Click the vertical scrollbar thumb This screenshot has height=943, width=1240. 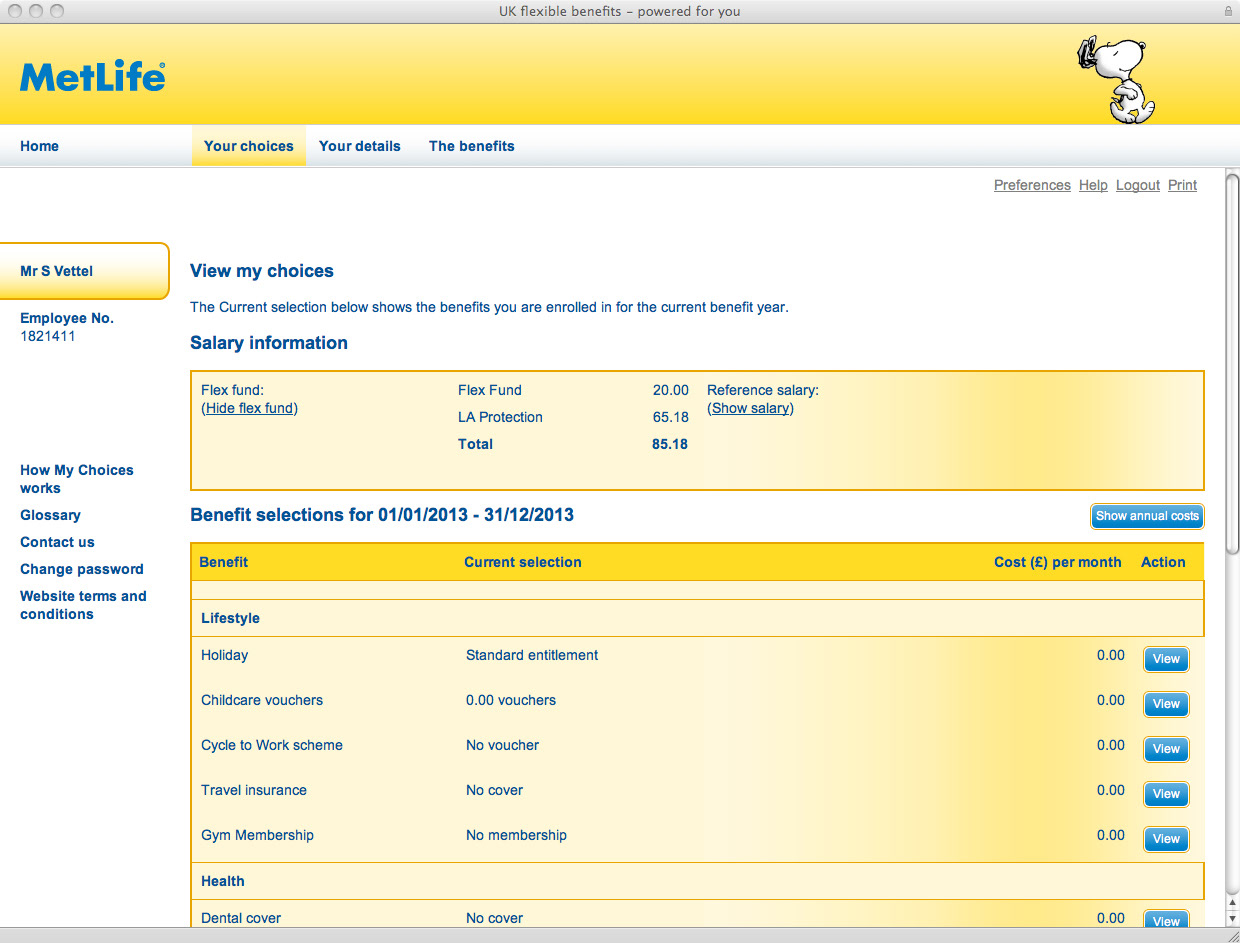(1232, 362)
